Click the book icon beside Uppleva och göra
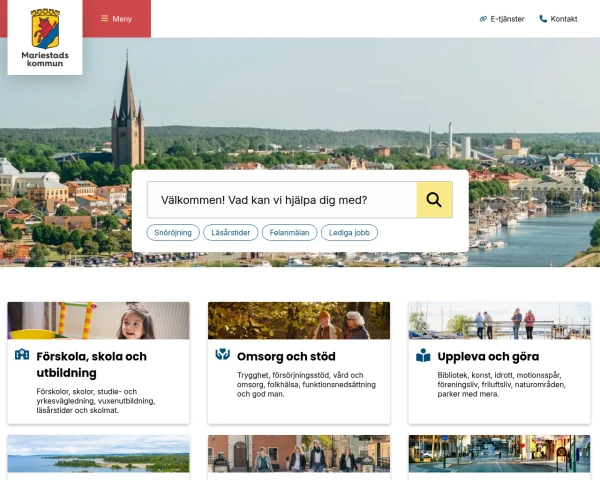The height and width of the screenshot is (480, 600). tap(423, 356)
